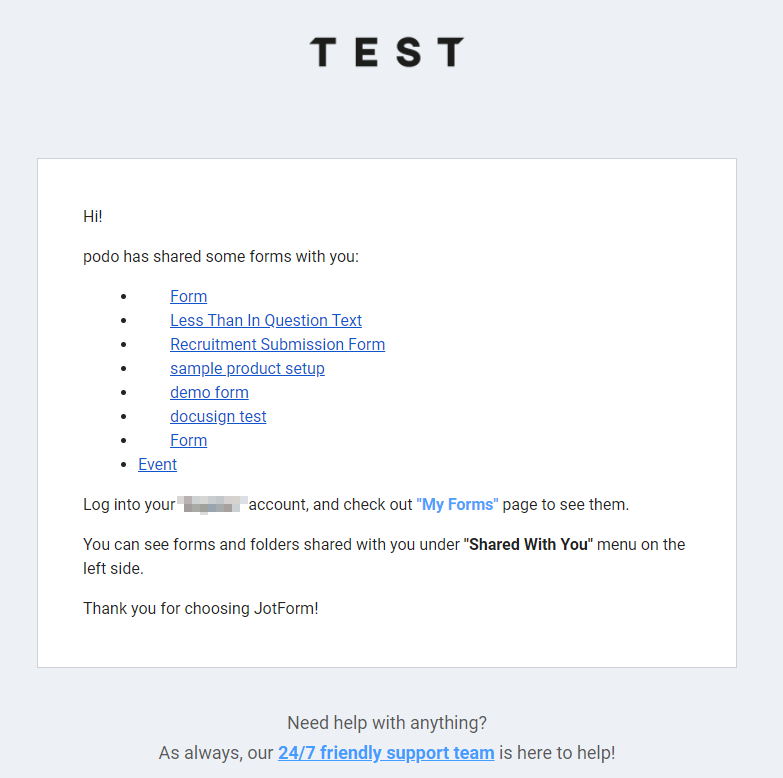Click the "Thank you for choosing JotForm!" line

[x=201, y=608]
